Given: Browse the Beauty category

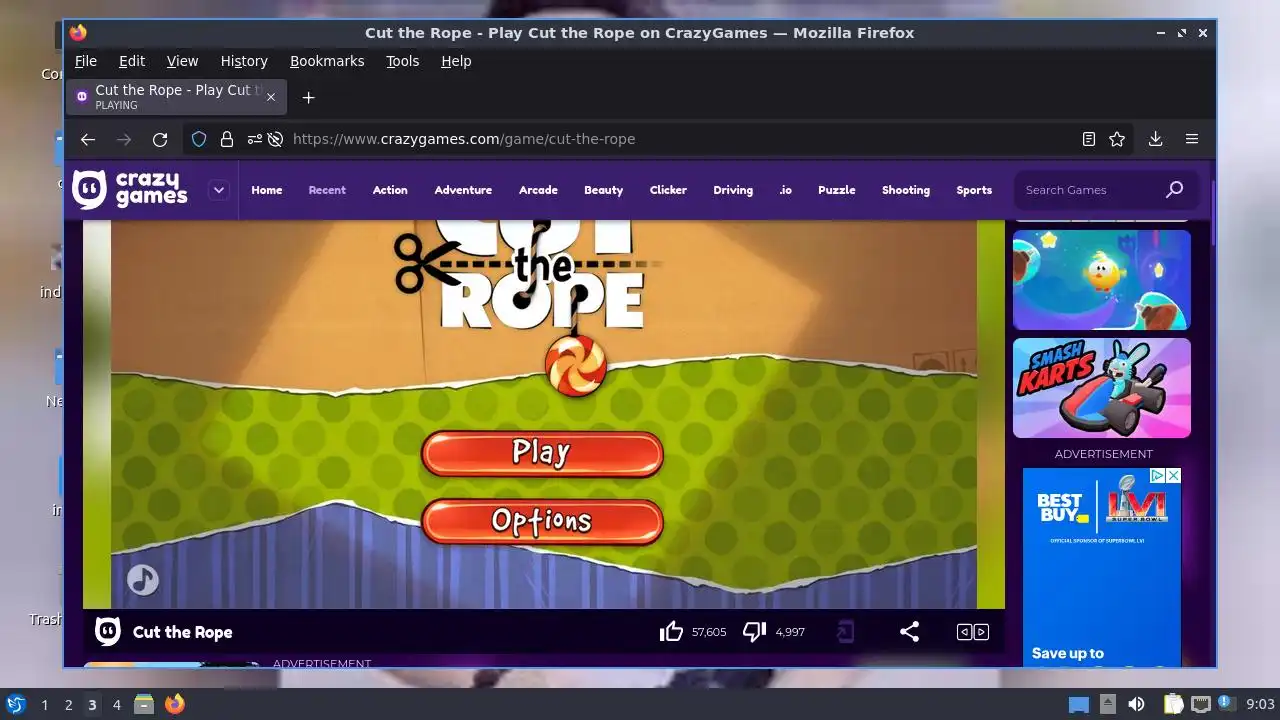Looking at the screenshot, I should point(603,190).
